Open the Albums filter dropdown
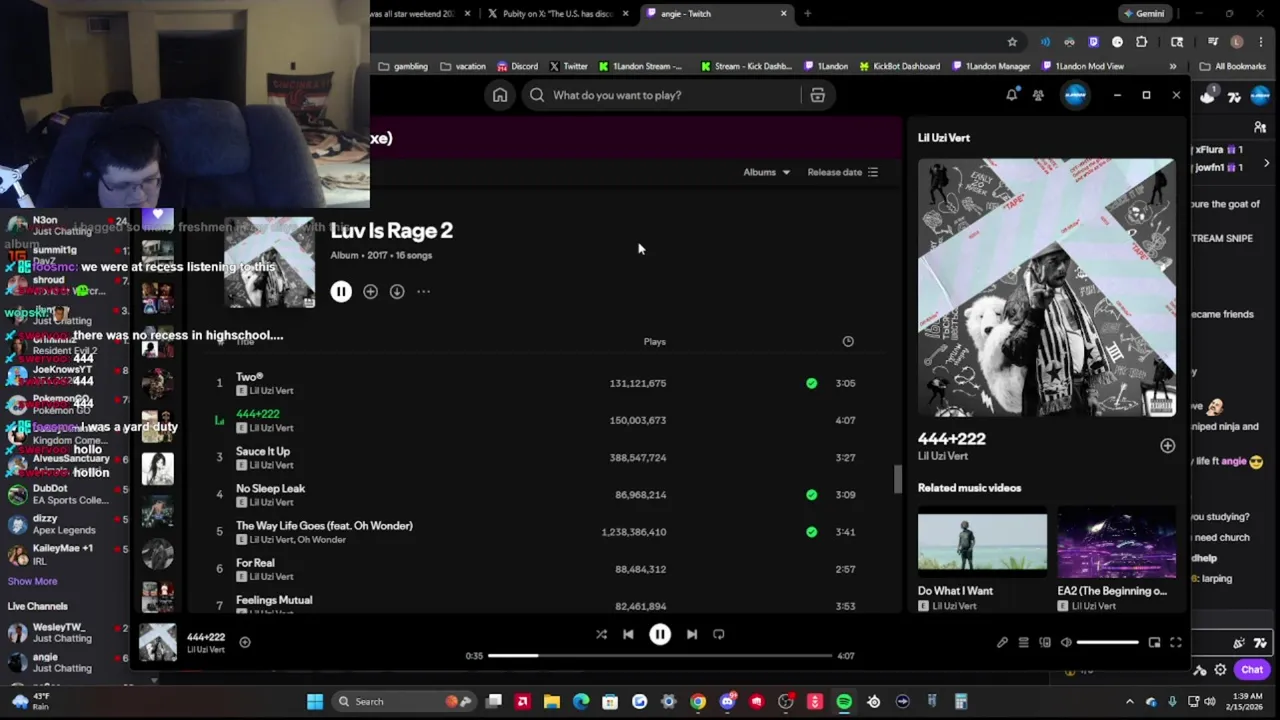This screenshot has width=1280, height=720. pos(766,172)
